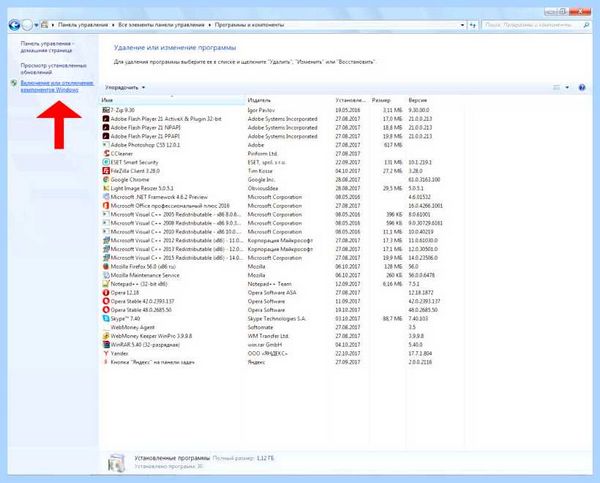Click the Skype 7.40 icon
The height and width of the screenshot is (483, 600).
tap(106, 319)
